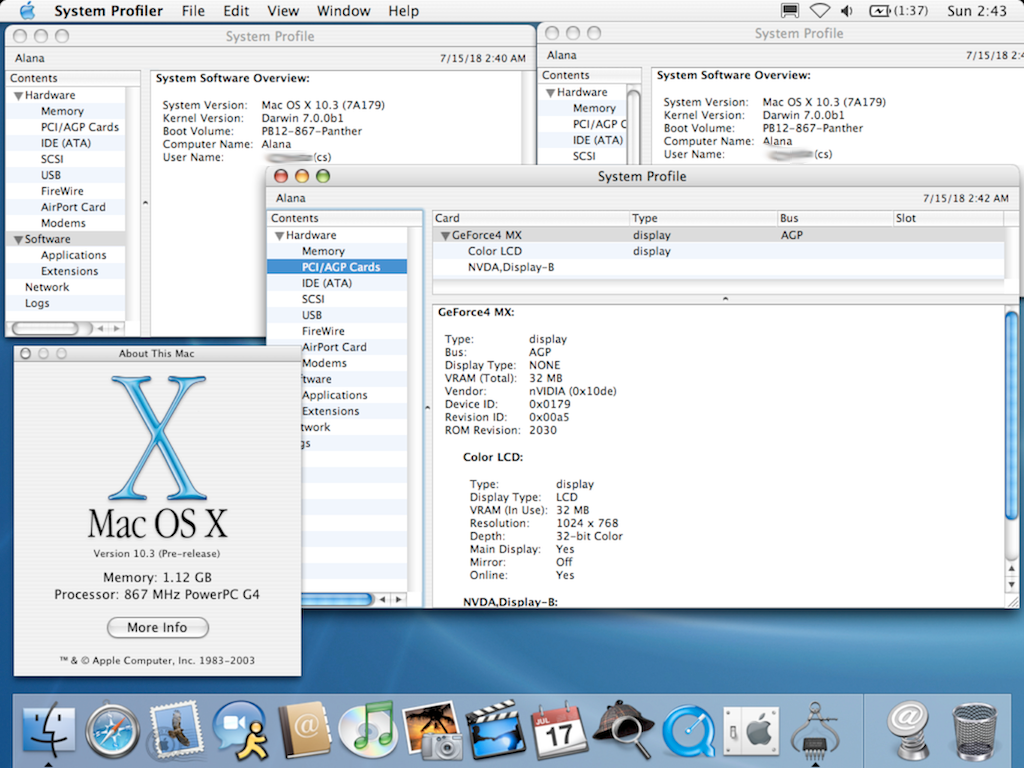Viewport: 1024px width, 768px height.
Task: Select IDE (ATA) in back right window
Action: pyautogui.click(x=583, y=140)
